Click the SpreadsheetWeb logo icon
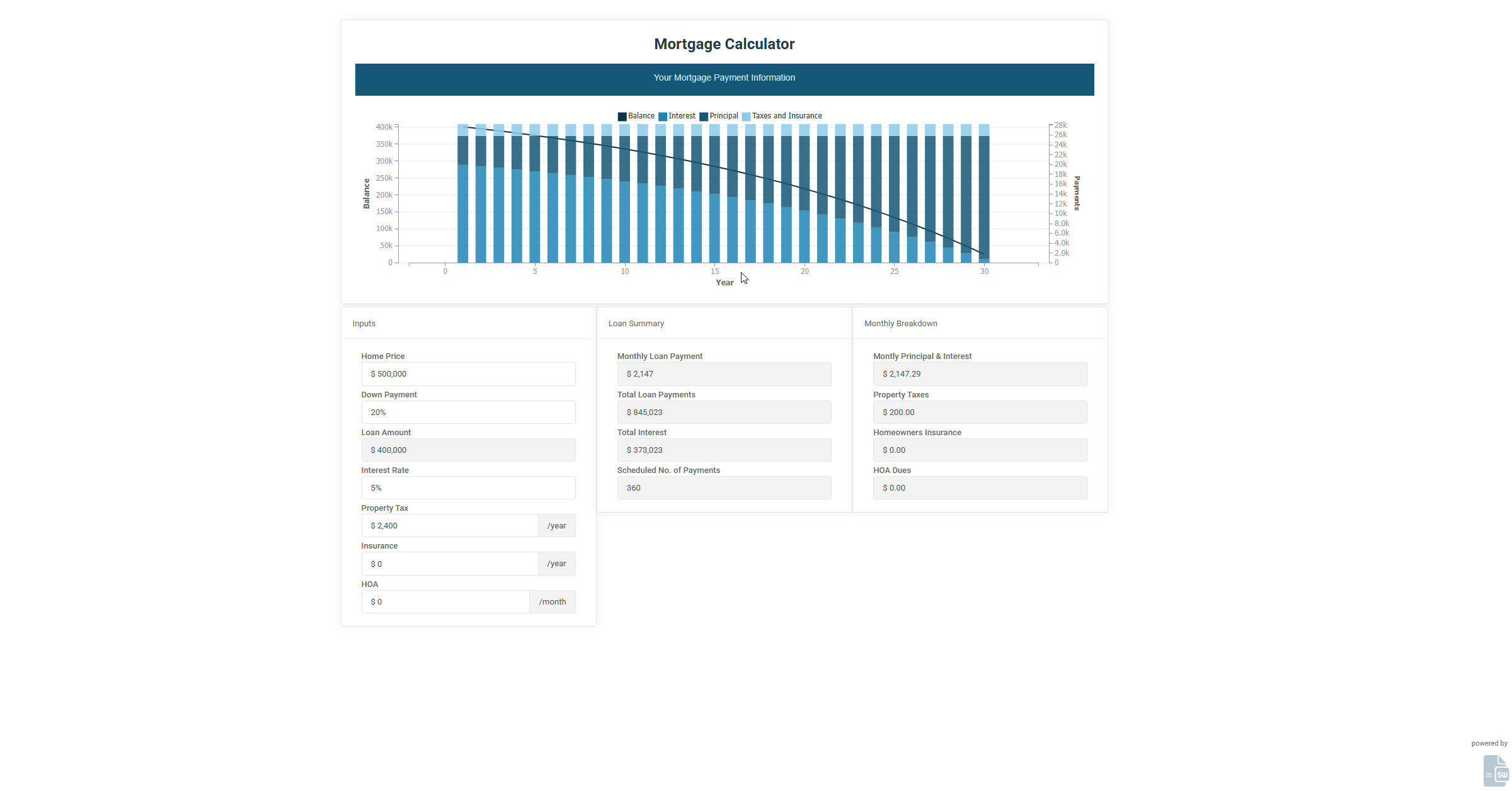This screenshot has height=791, width=1512. pos(1496,771)
